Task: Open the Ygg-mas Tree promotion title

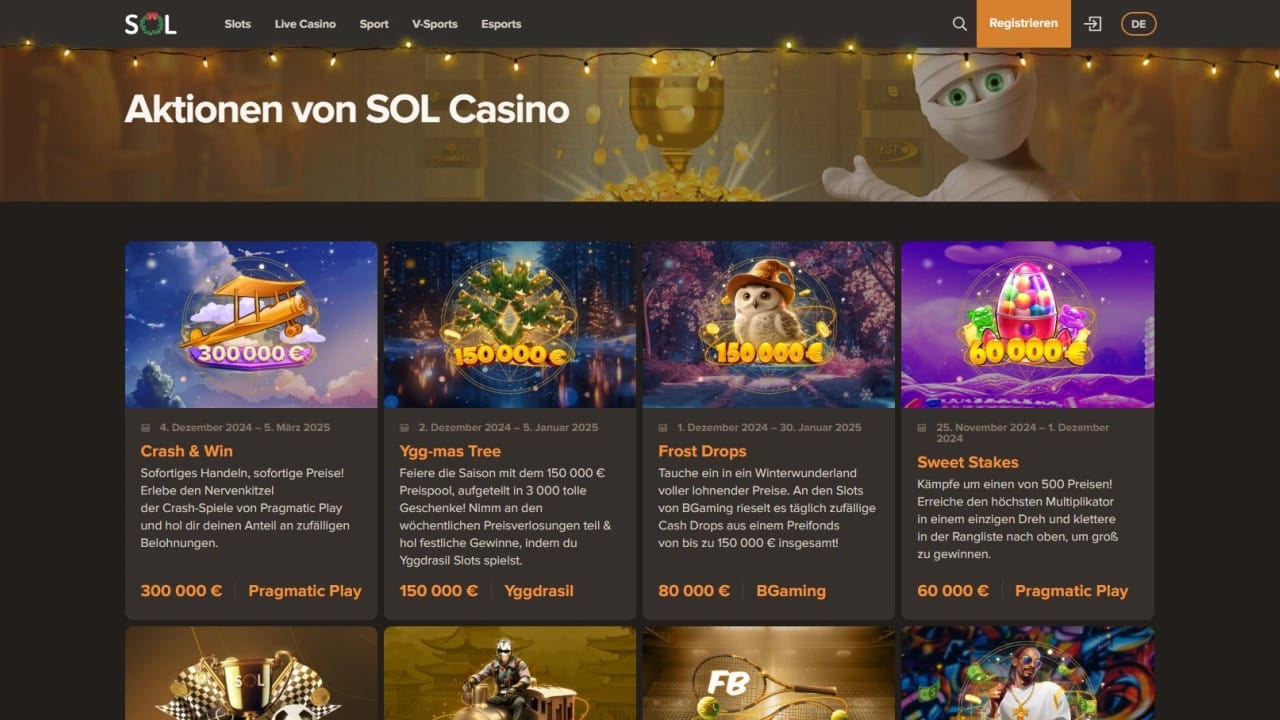Action: coord(450,451)
